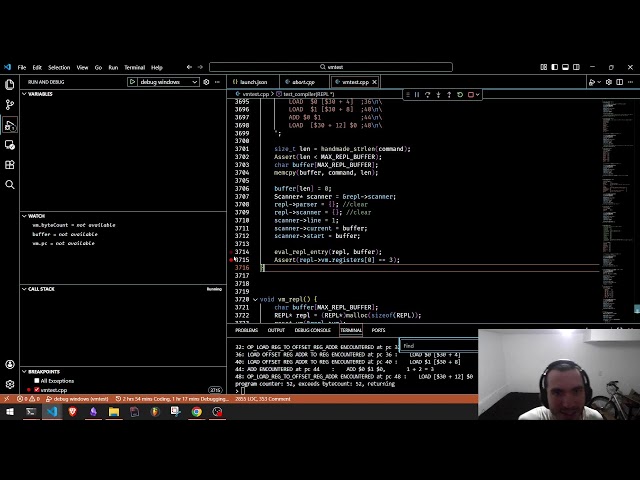Pause the running debug session
Viewport: 640px width, 480px height.
pos(417,95)
